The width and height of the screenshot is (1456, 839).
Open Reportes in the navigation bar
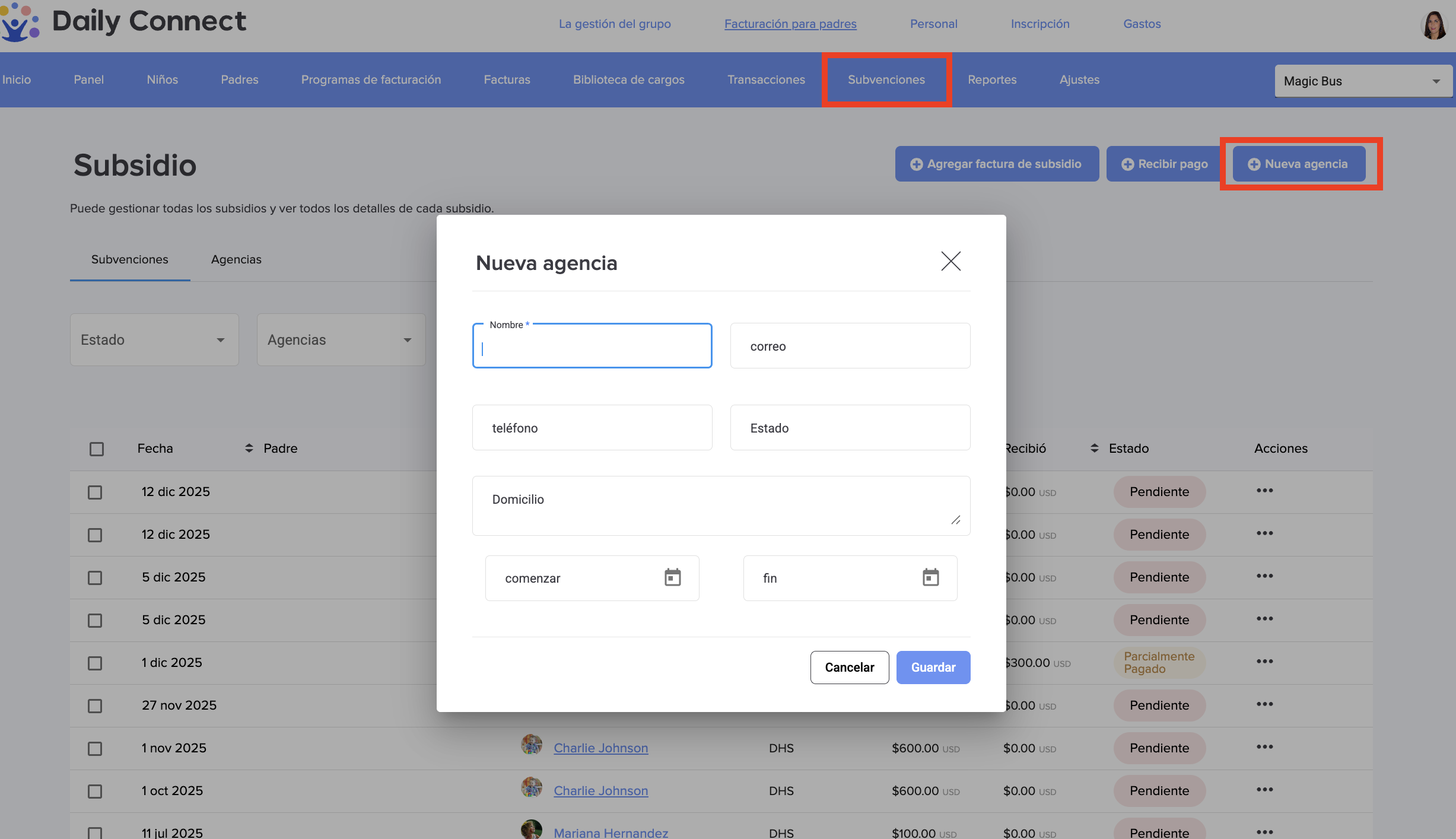pos(992,80)
